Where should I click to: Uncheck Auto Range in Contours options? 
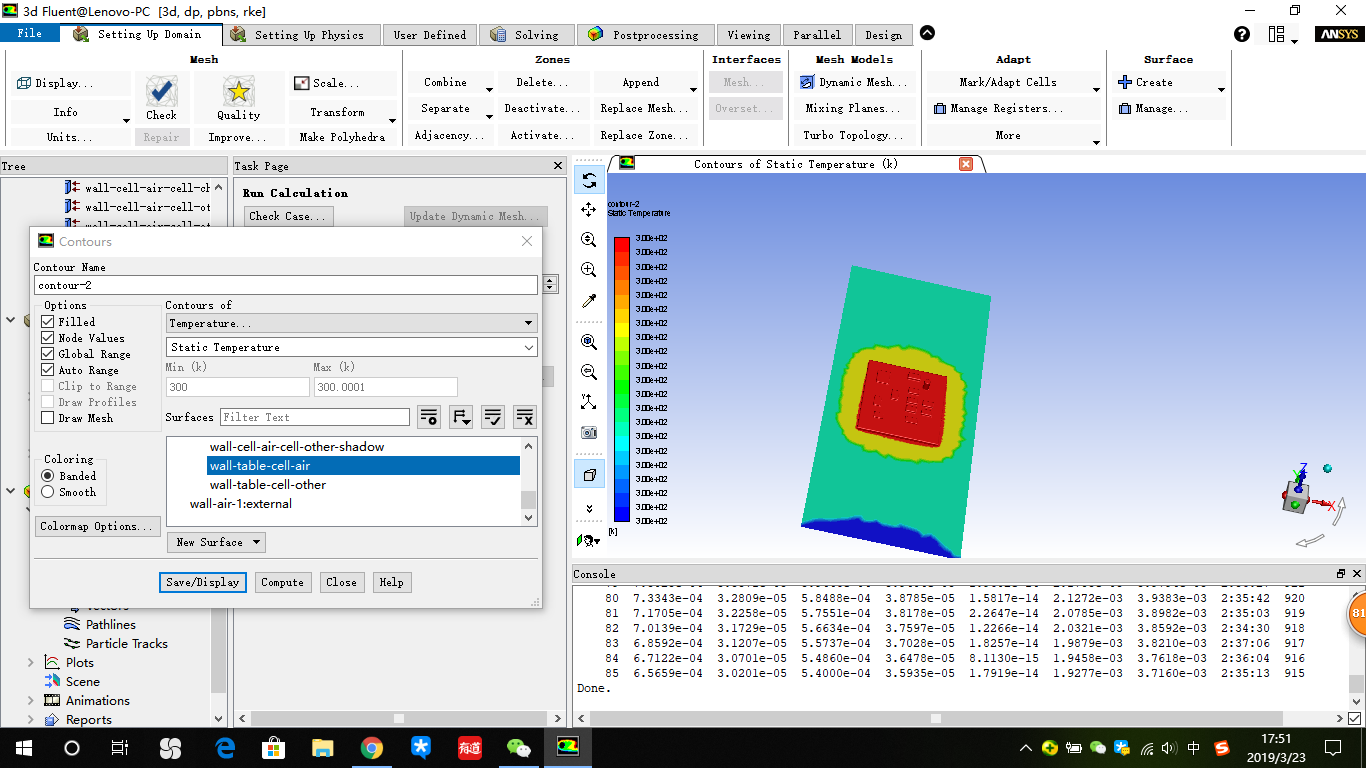click(49, 369)
